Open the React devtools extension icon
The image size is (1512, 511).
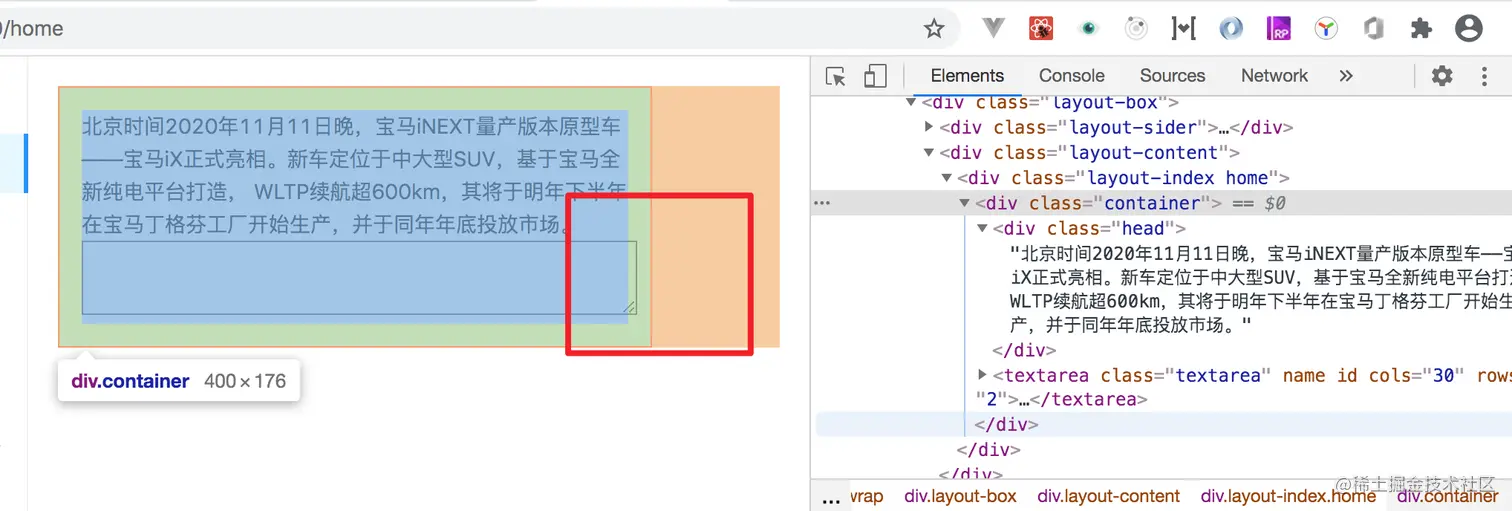coord(1042,29)
